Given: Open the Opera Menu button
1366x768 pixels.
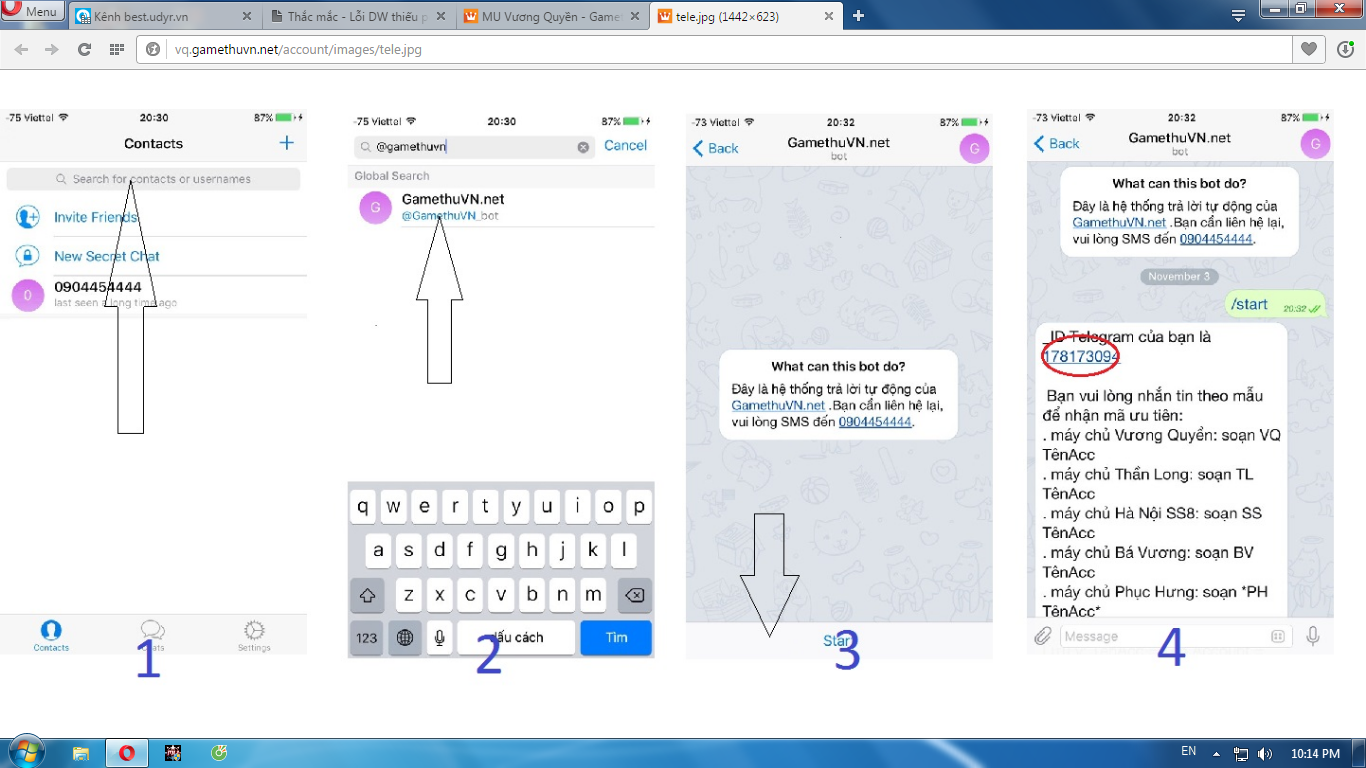Looking at the screenshot, I should pos(32,12).
